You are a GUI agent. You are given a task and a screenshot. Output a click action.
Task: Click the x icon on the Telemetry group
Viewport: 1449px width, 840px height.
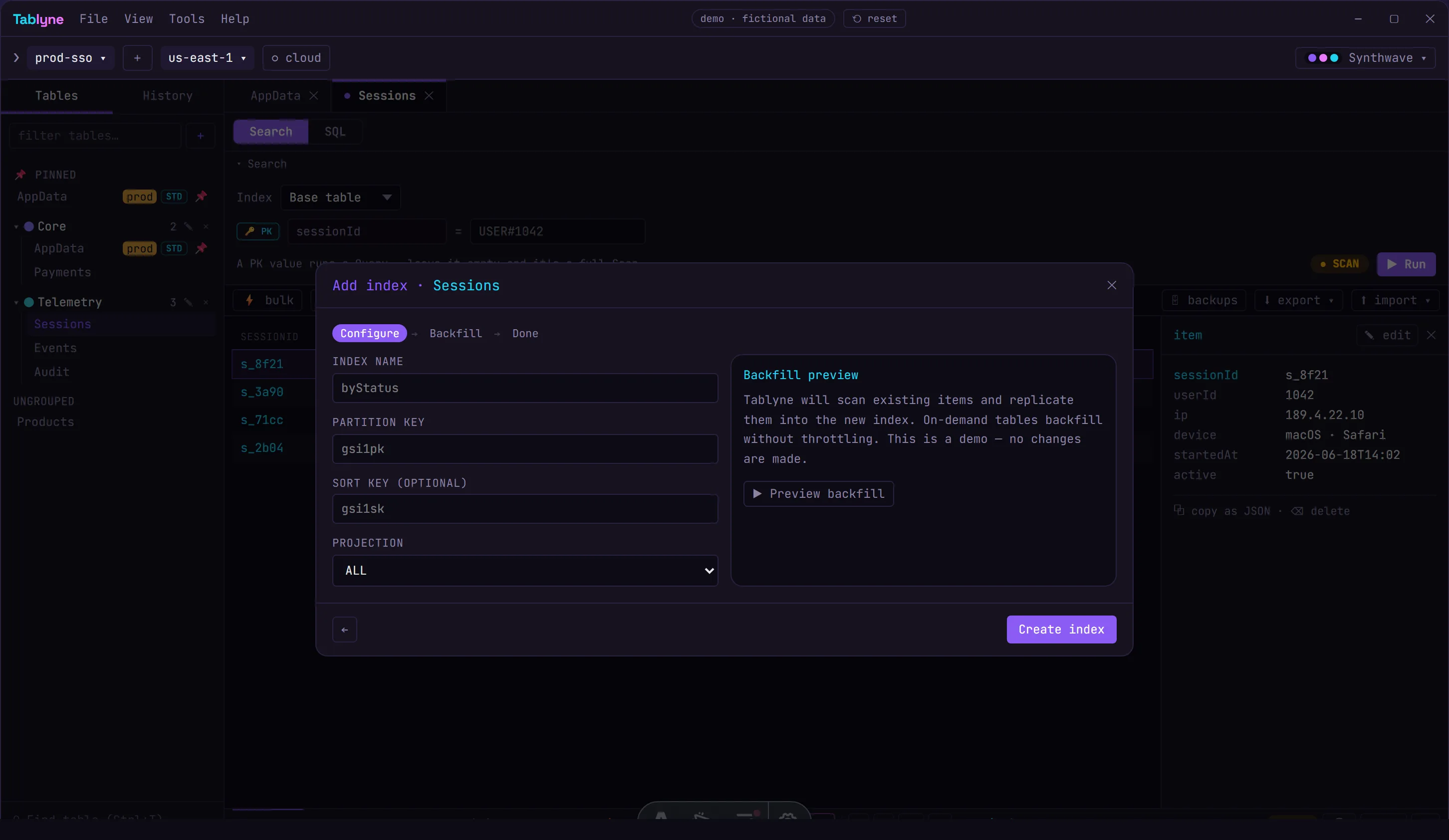[206, 302]
